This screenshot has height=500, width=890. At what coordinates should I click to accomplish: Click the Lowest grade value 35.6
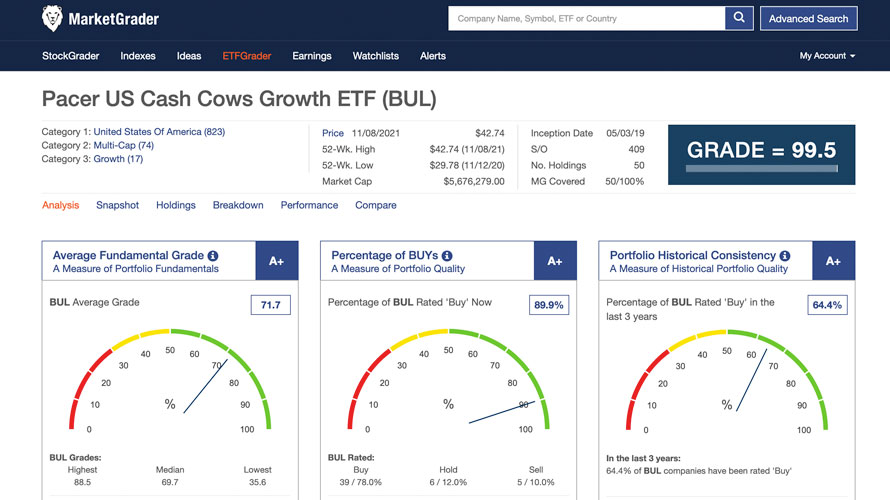[258, 482]
